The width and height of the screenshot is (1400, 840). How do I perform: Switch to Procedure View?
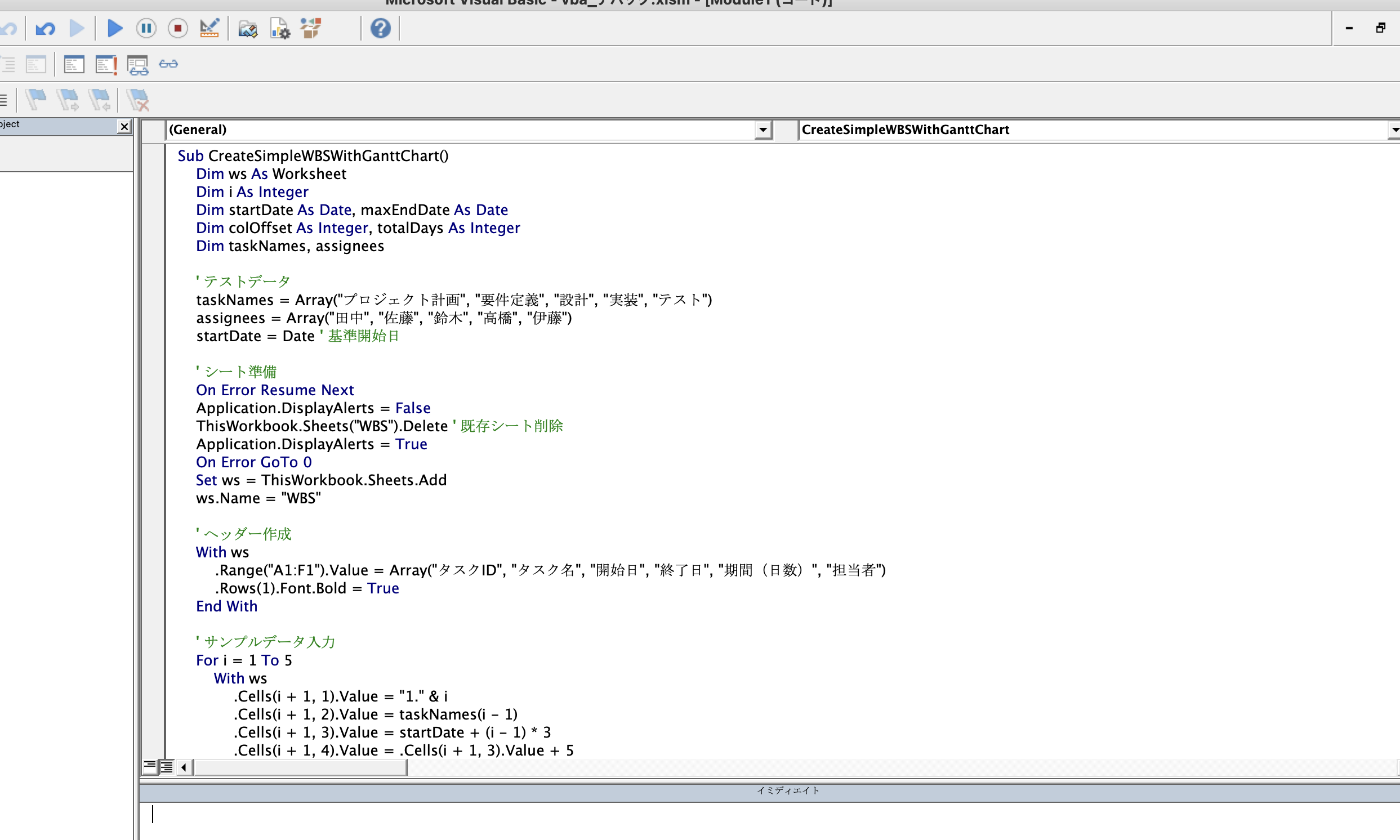[x=150, y=767]
